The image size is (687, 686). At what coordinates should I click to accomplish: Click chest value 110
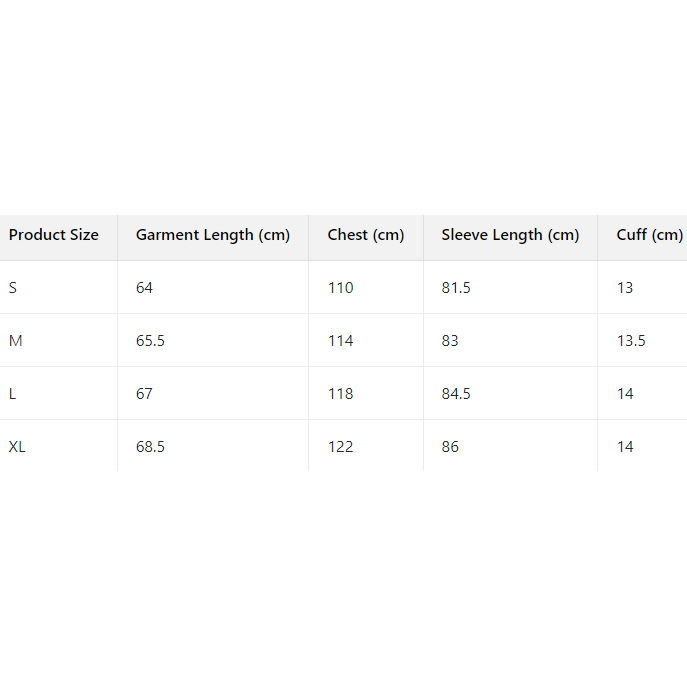coord(341,288)
